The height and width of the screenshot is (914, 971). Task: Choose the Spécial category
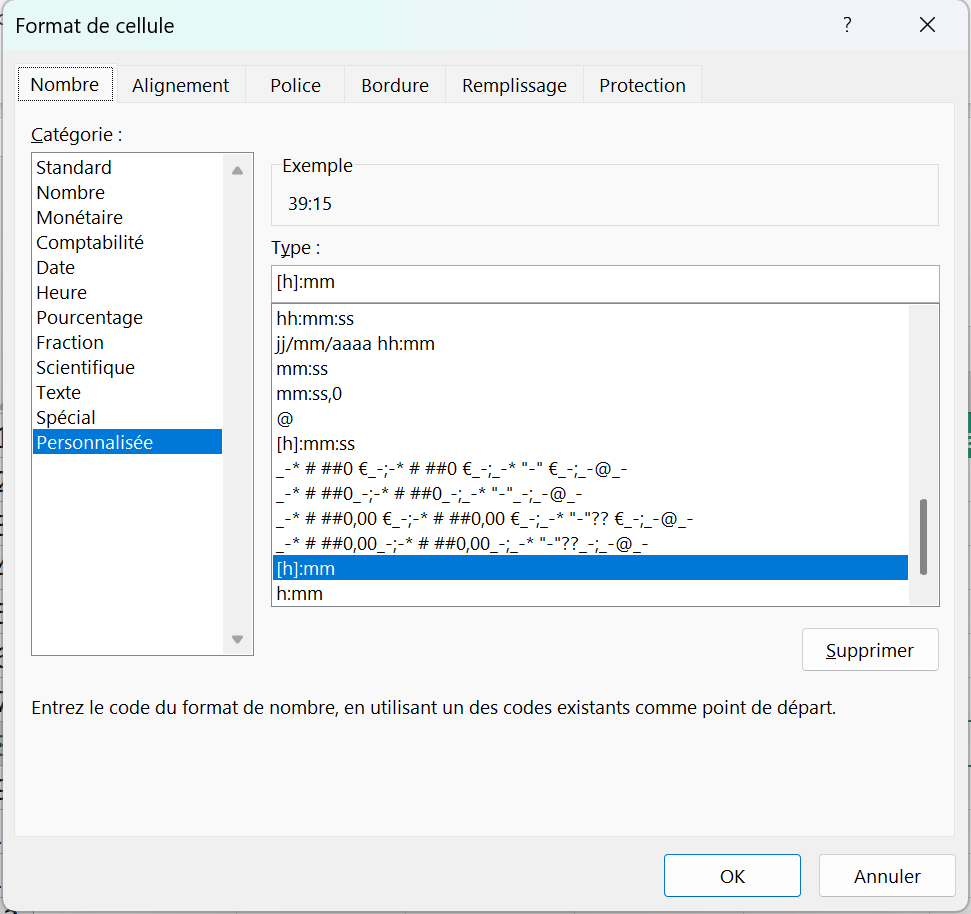[x=128, y=417]
